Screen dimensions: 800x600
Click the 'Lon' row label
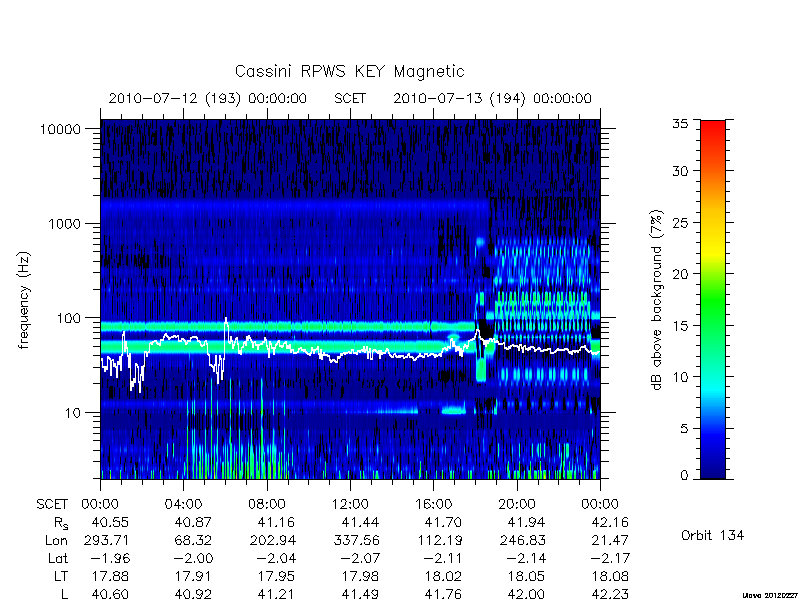pos(56,540)
